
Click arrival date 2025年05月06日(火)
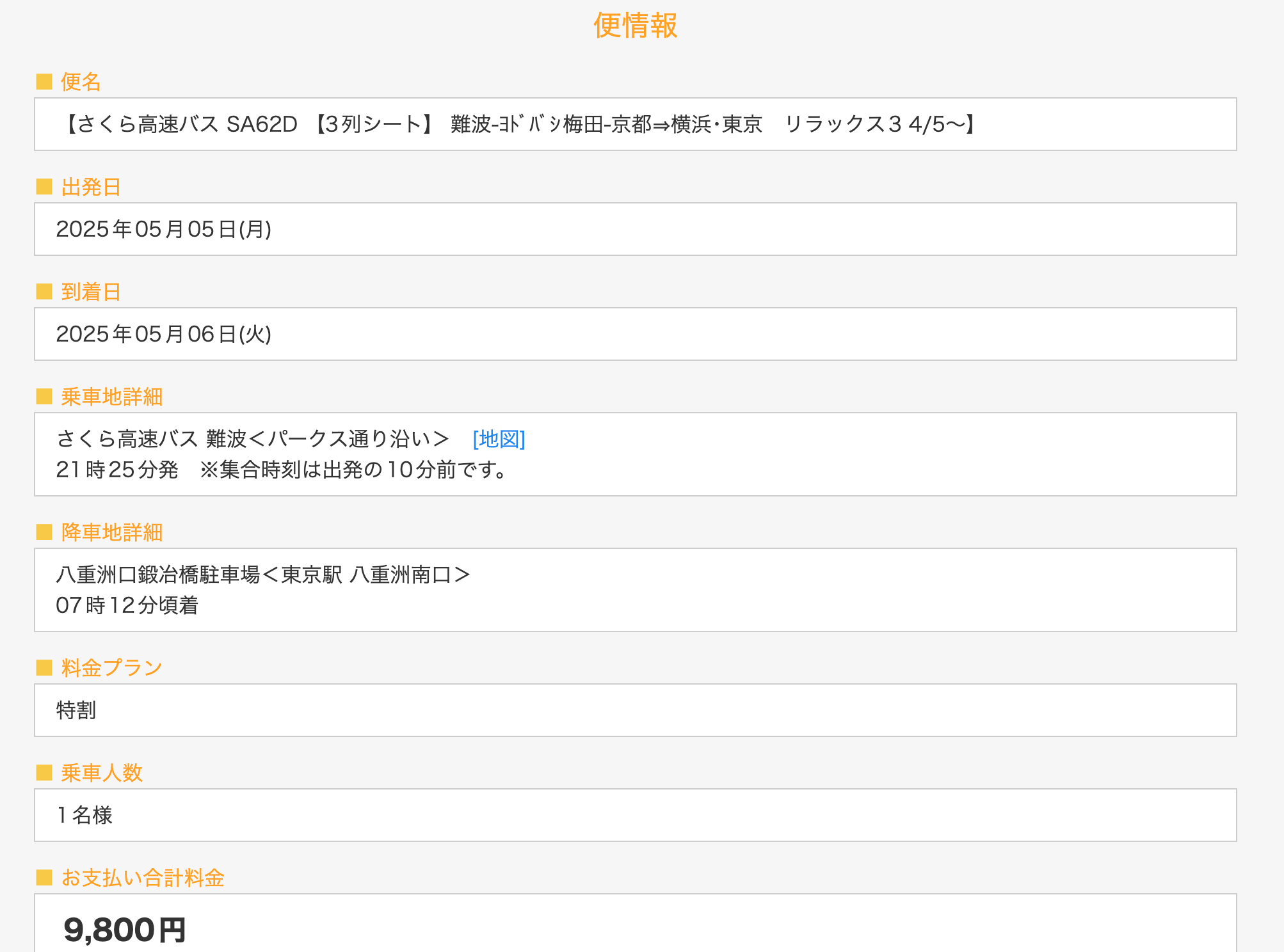pyautogui.click(x=164, y=334)
